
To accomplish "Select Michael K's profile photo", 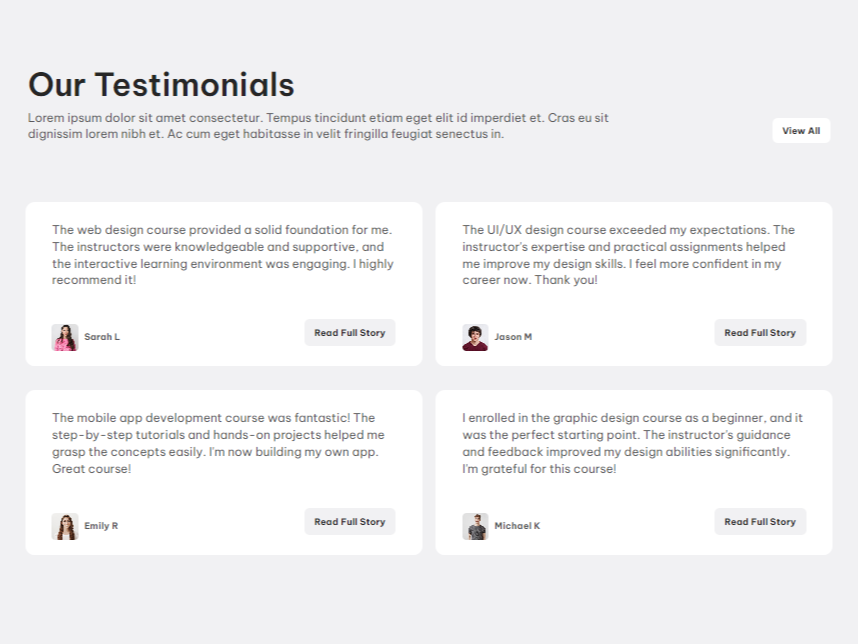I will (475, 526).
